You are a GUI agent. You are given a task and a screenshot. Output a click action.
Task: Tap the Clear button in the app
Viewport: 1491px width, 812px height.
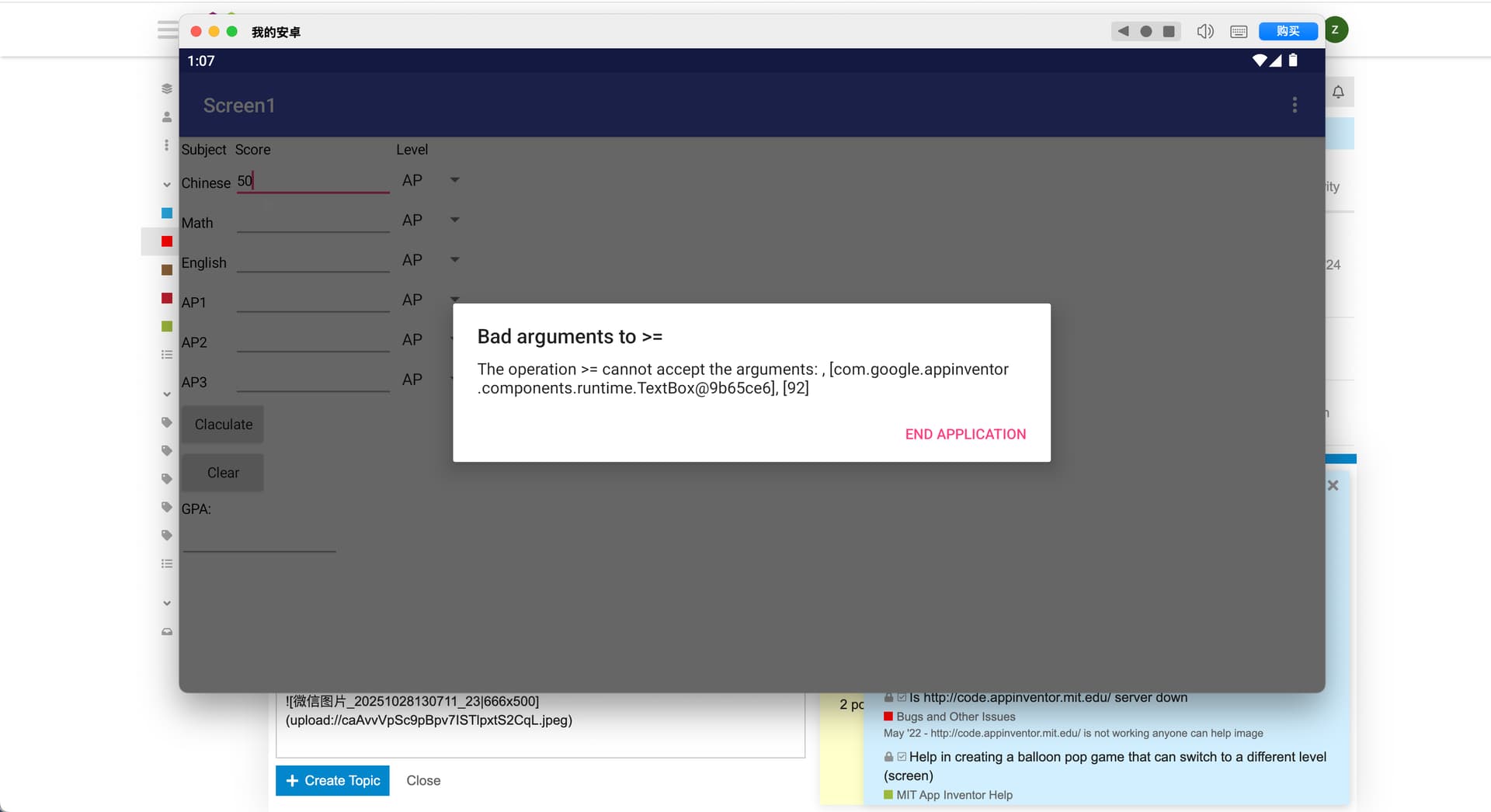coord(223,473)
